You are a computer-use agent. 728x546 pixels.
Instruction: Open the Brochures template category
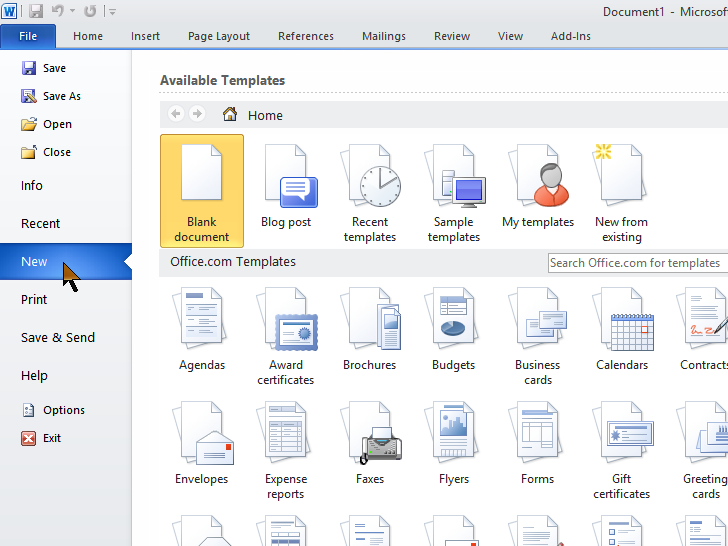click(x=370, y=329)
